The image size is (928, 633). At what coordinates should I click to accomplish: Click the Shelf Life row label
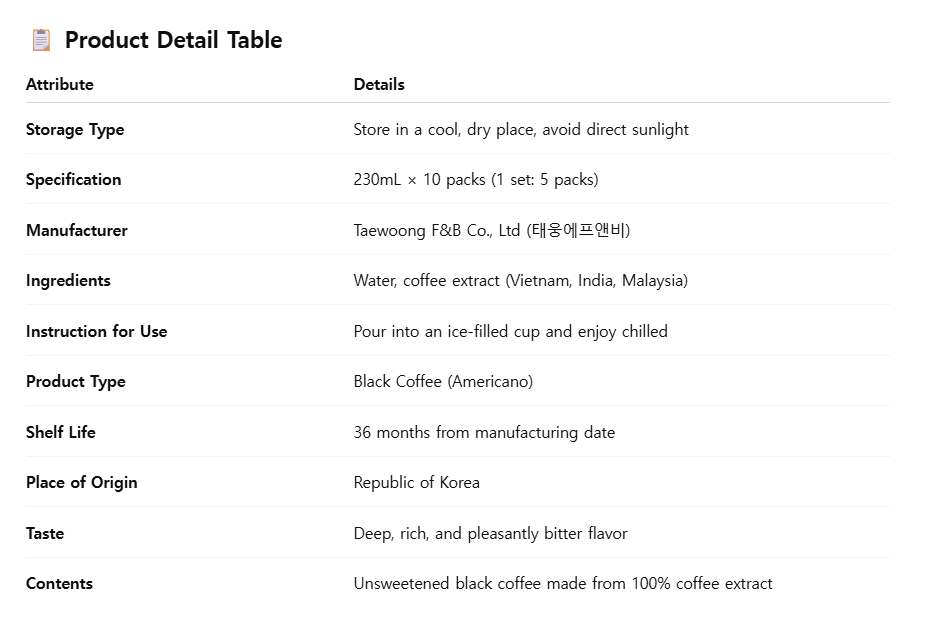pyautogui.click(x=61, y=432)
